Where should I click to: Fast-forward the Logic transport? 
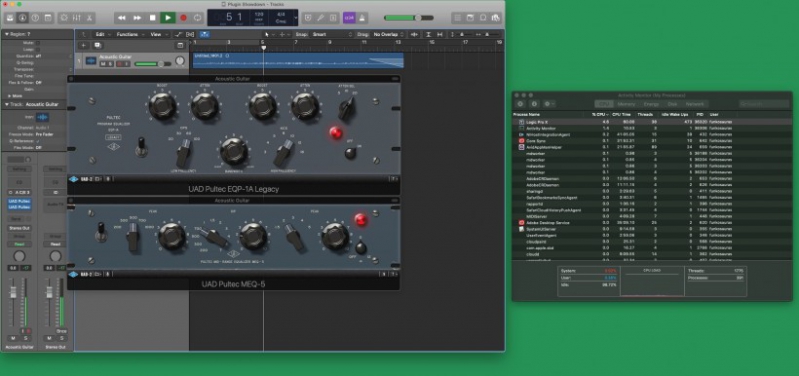tap(137, 18)
